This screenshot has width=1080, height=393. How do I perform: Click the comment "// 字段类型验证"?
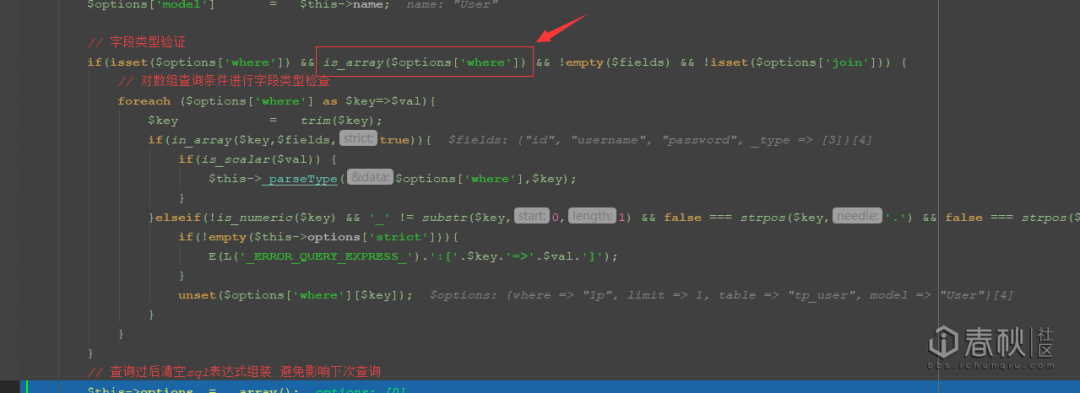[136, 43]
